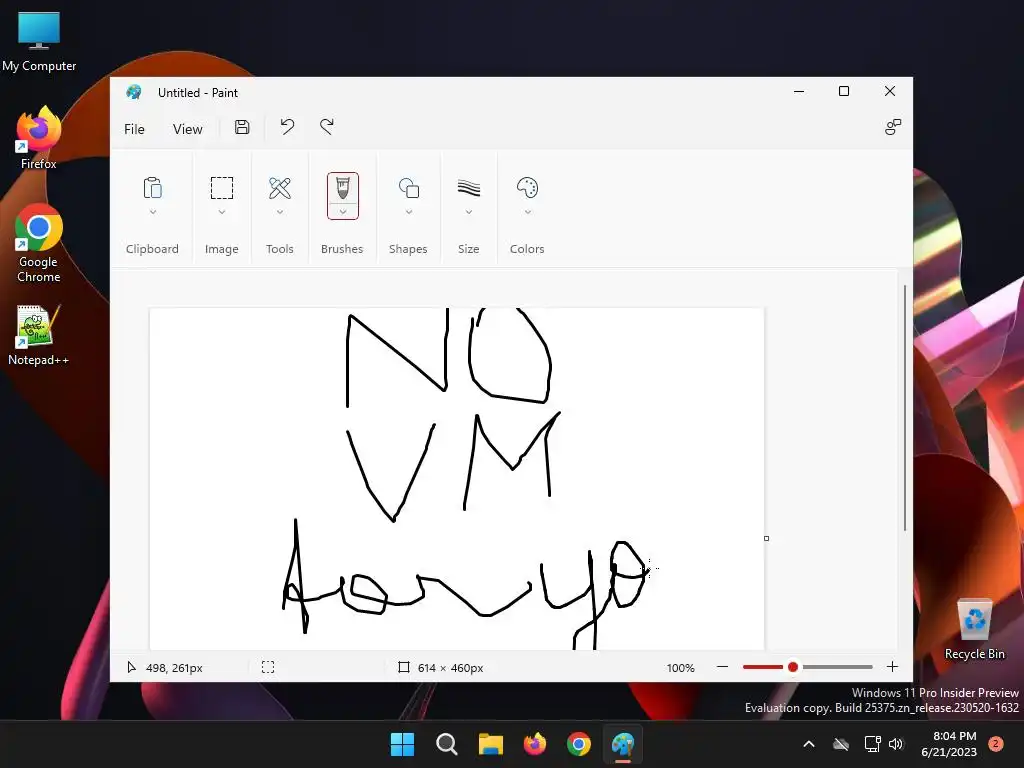Expand the Clipboard dropdown chevron
Image resolution: width=1024 pixels, height=768 pixels.
coord(153,212)
